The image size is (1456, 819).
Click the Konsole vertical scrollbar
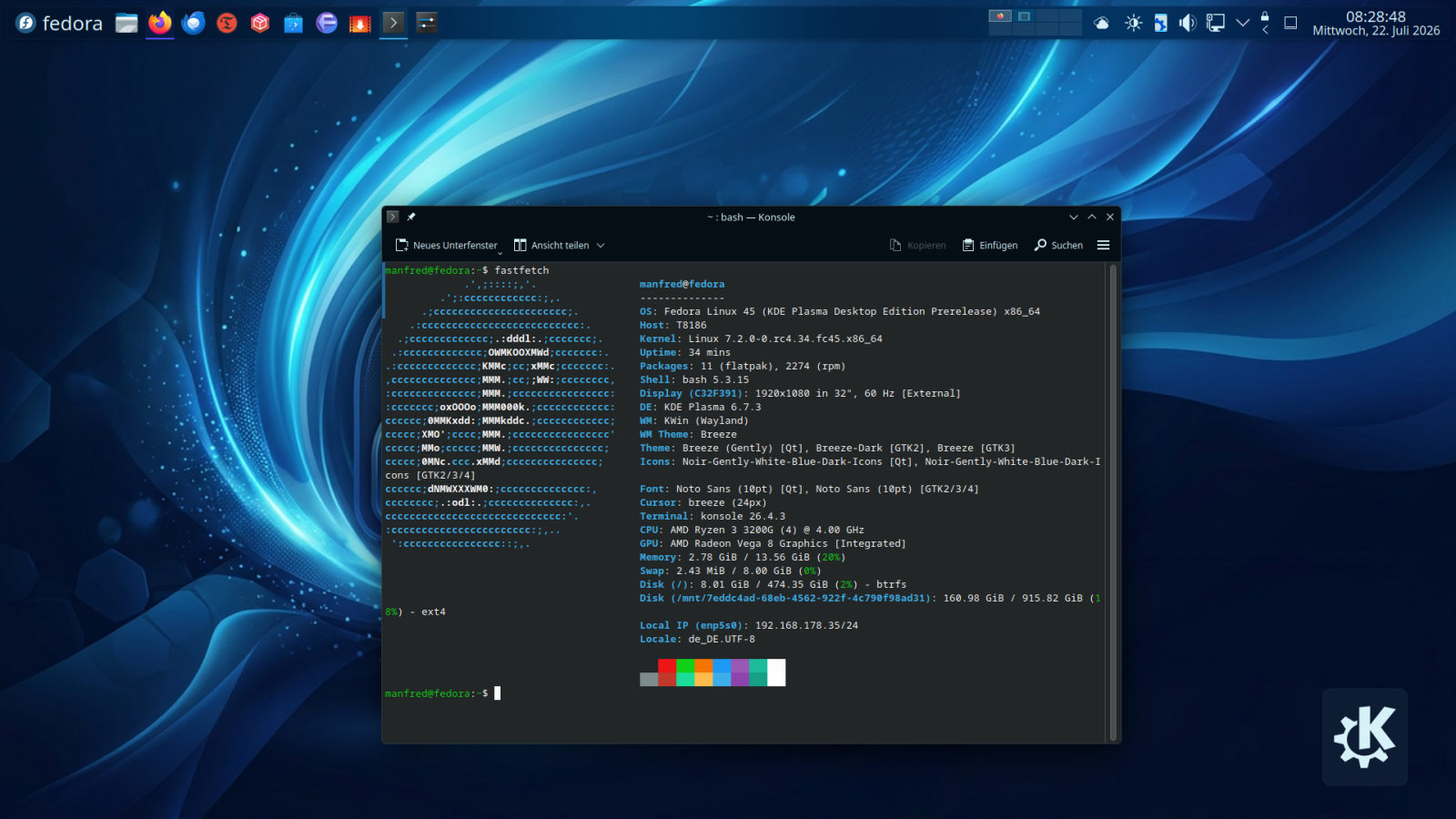coord(1112,502)
